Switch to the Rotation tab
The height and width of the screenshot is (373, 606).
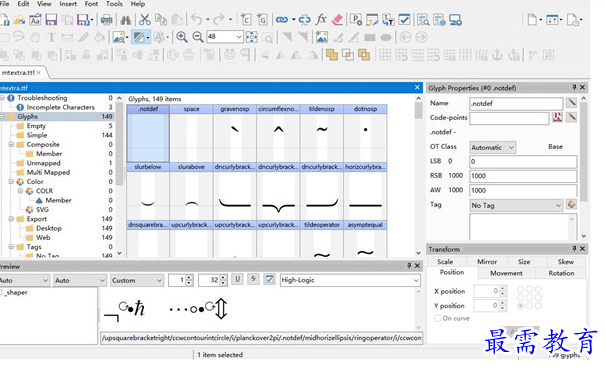[561, 273]
